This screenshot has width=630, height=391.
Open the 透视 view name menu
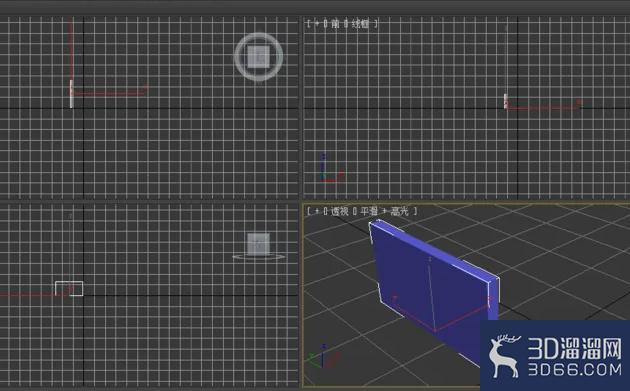(x=340, y=211)
